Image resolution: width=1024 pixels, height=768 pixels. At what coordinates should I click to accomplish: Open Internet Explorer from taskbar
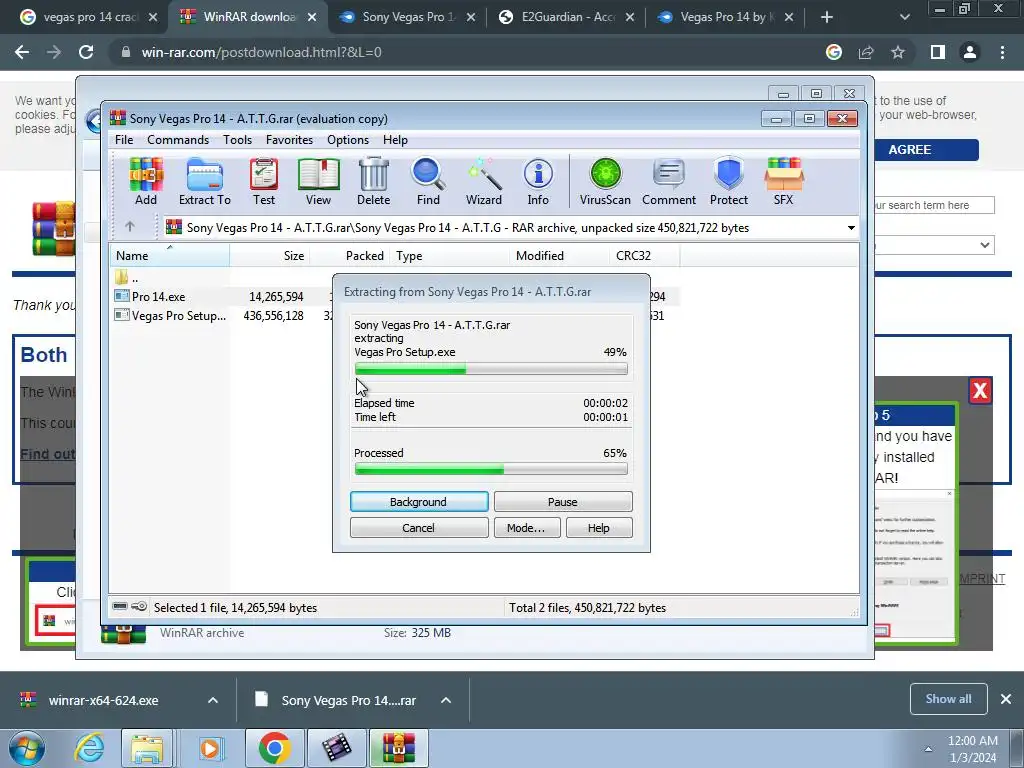click(x=89, y=748)
